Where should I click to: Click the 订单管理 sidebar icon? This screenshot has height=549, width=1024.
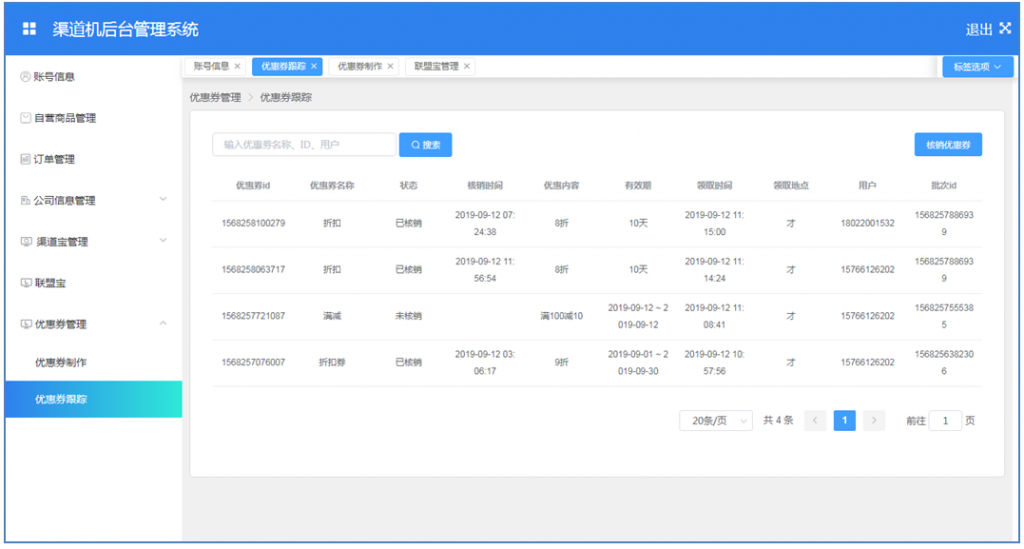coord(25,159)
